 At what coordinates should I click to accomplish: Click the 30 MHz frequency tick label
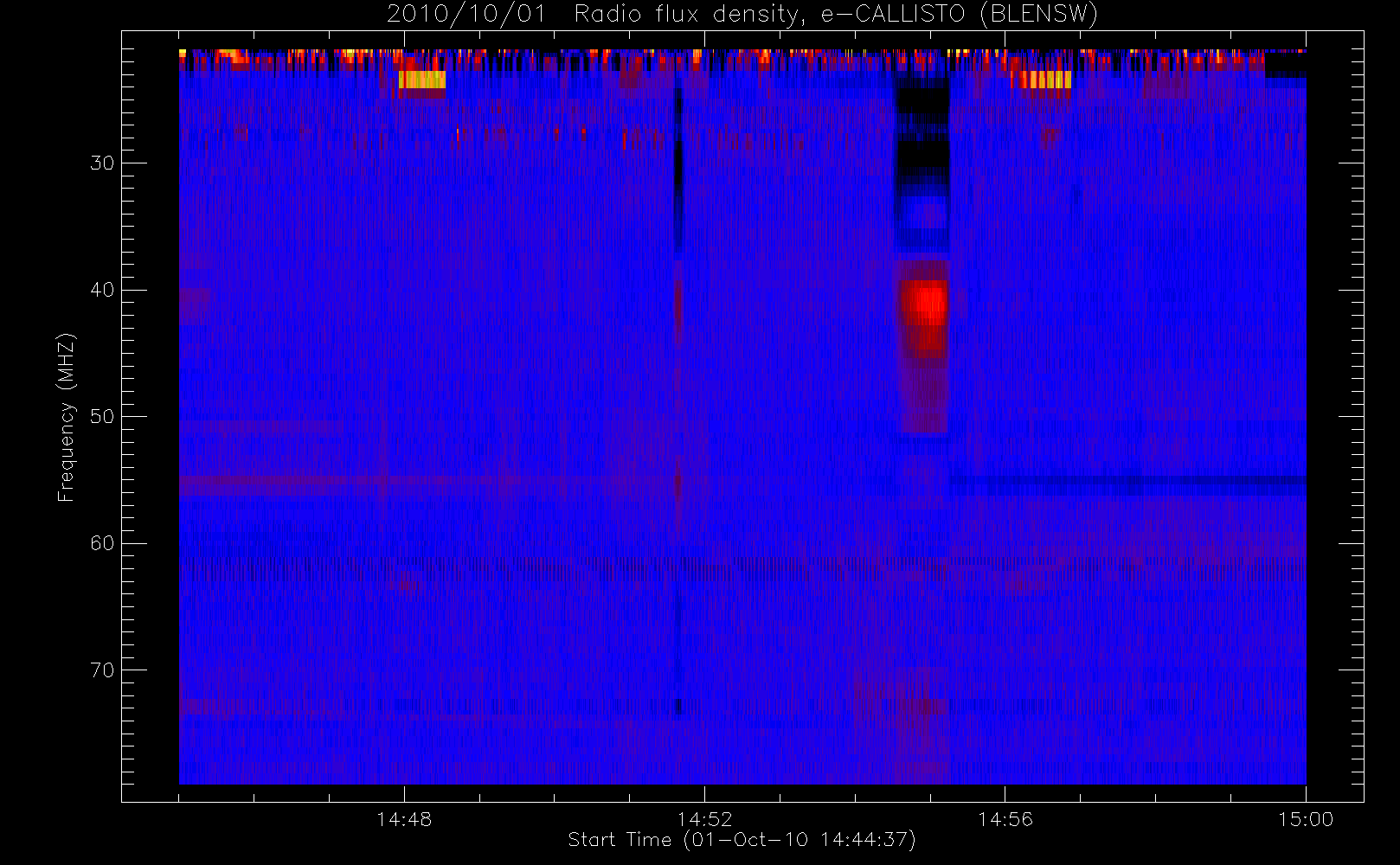point(102,163)
